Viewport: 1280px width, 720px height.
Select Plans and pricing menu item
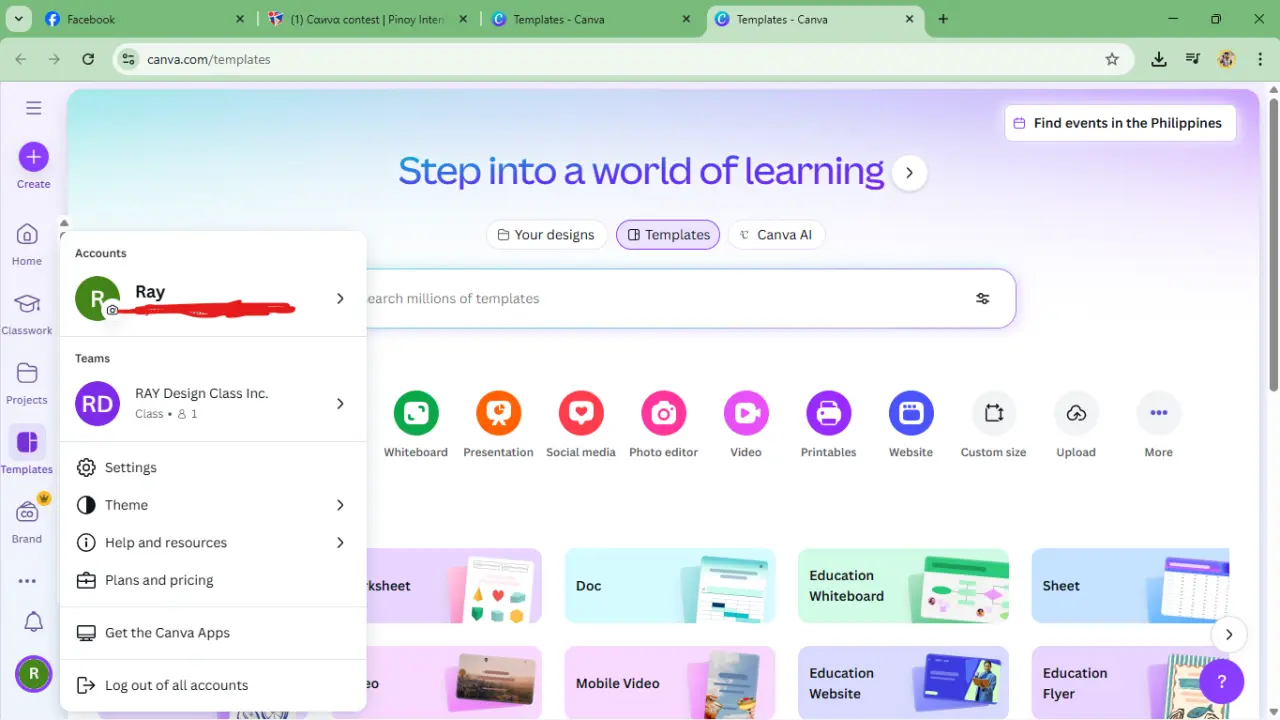[x=213, y=580]
